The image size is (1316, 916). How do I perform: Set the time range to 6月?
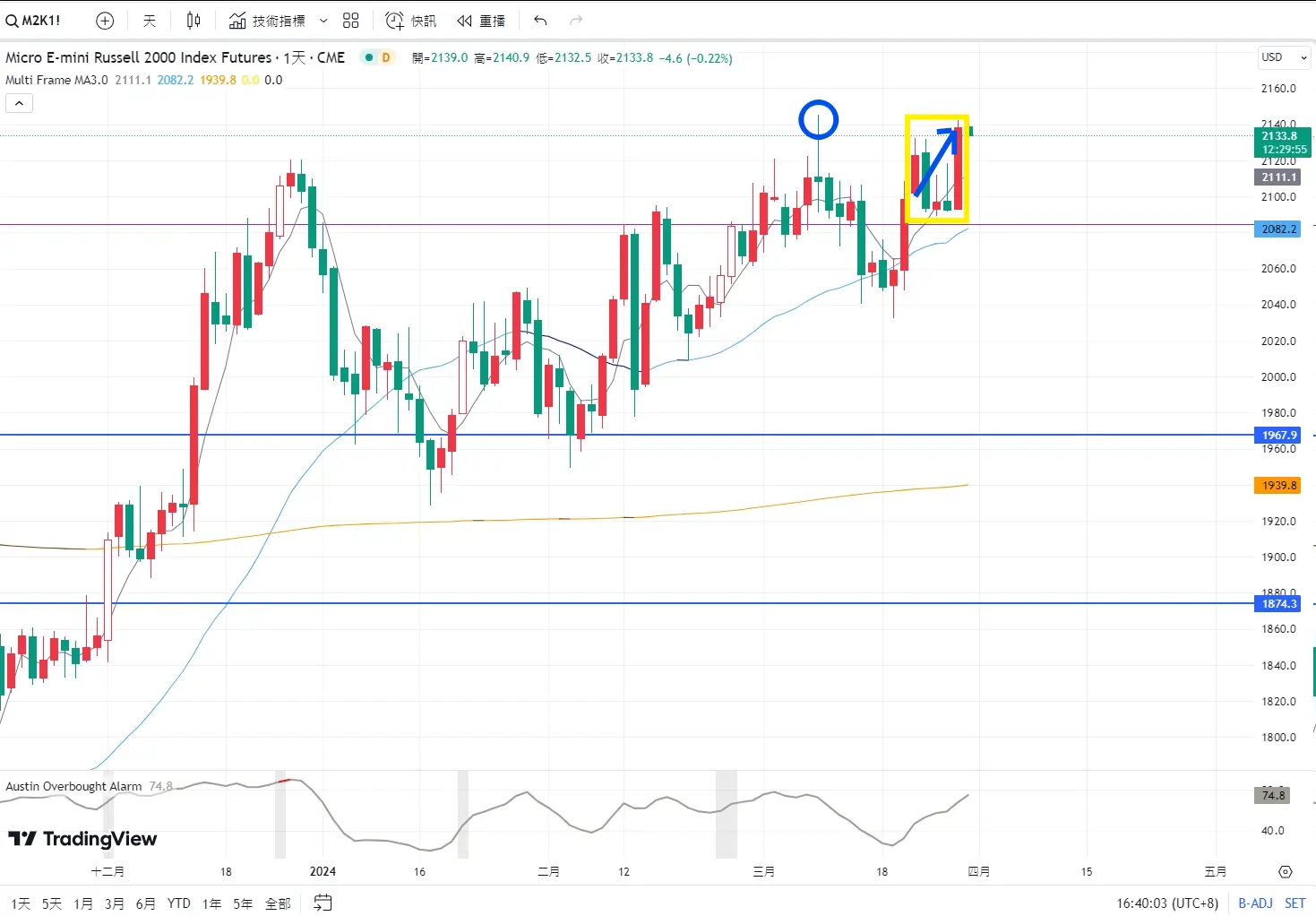pos(146,903)
